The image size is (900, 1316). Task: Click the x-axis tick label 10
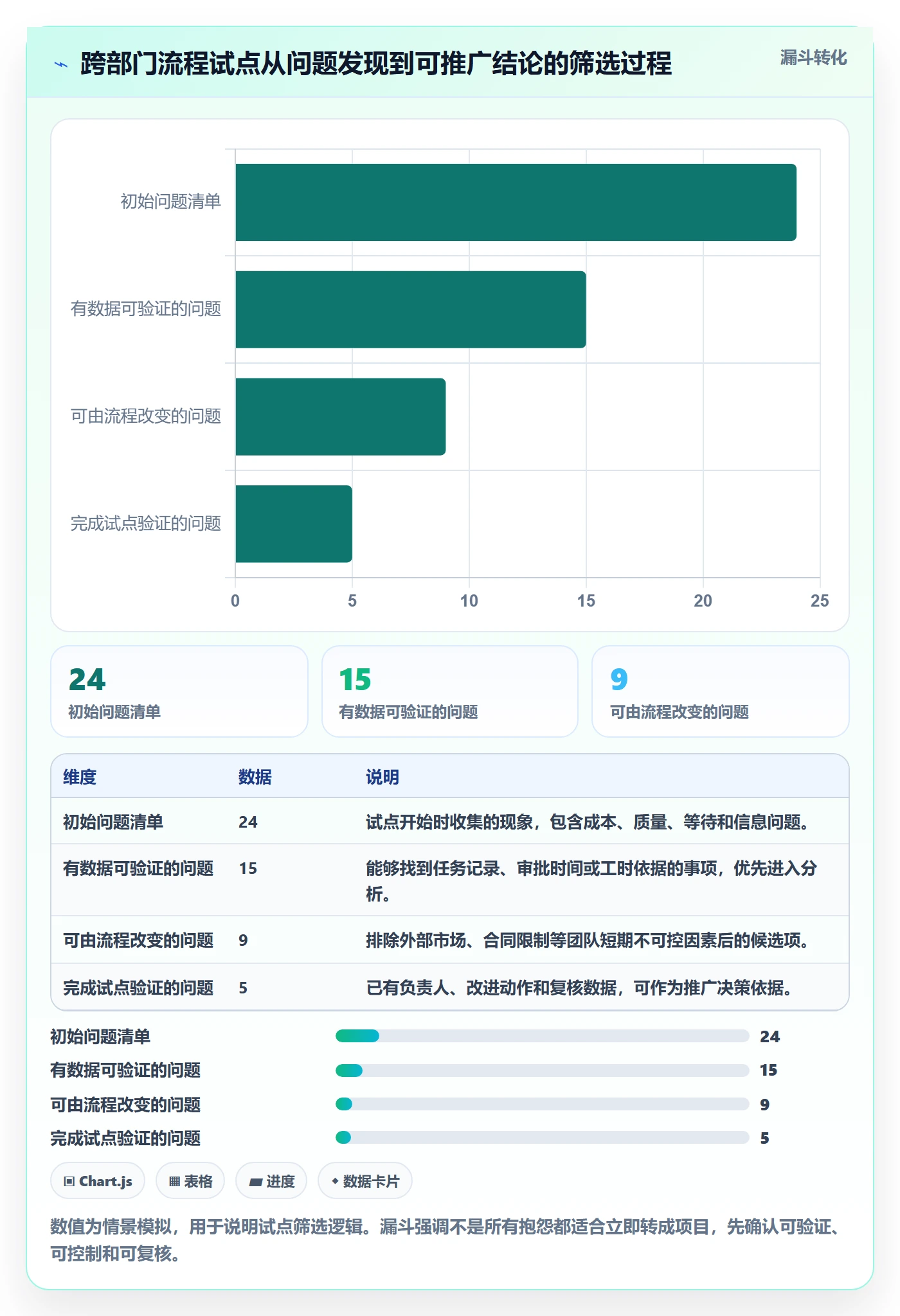[x=469, y=601]
